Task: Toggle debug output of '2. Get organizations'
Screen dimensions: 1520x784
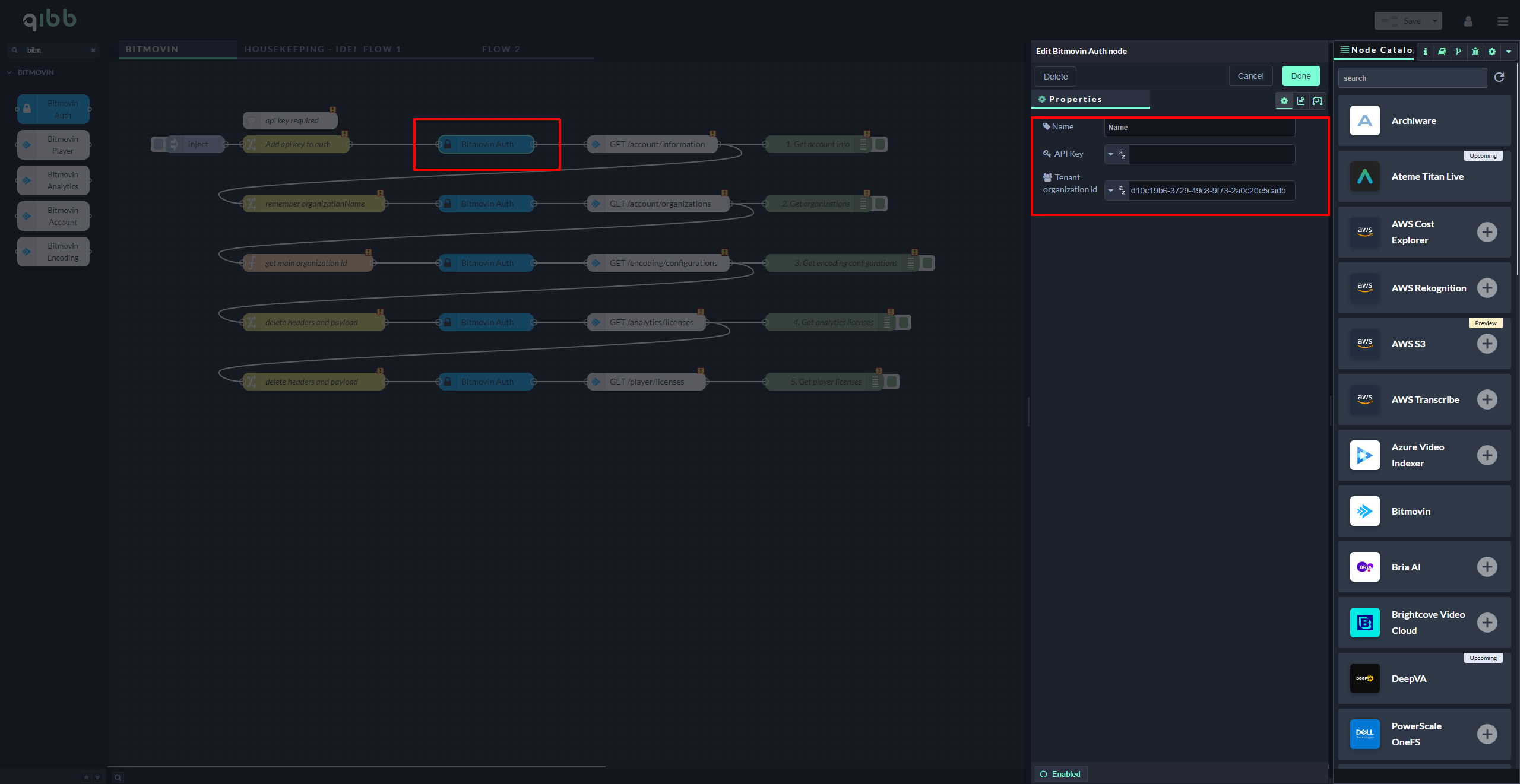Action: pos(880,204)
